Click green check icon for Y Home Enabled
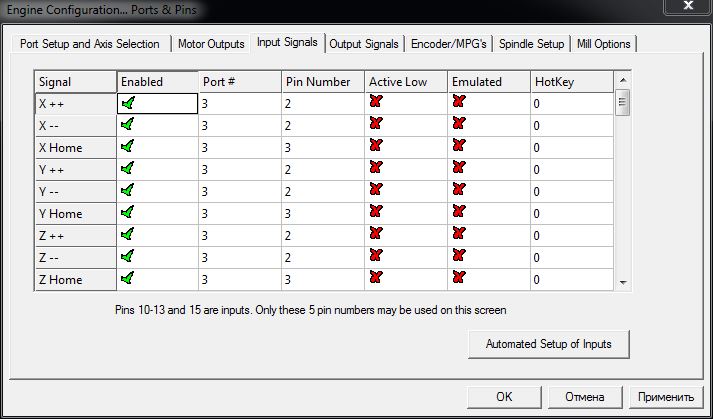This screenshot has height=419, width=713. [x=127, y=212]
